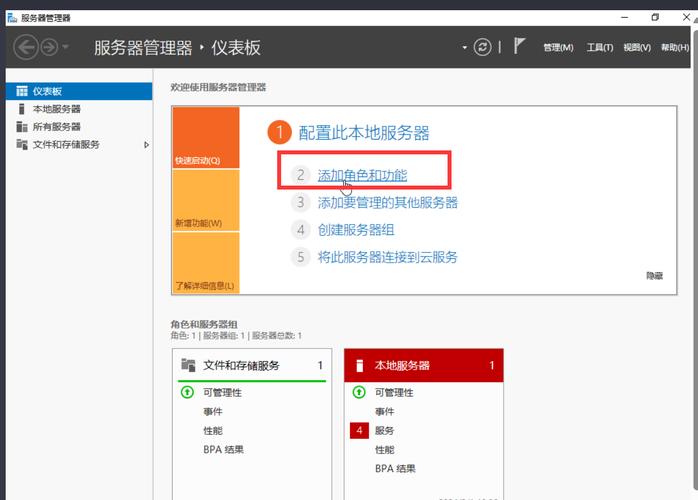This screenshot has width=698, height=500.
Task: Click green status icon in 本地服务器 tile
Action: click(x=359, y=392)
